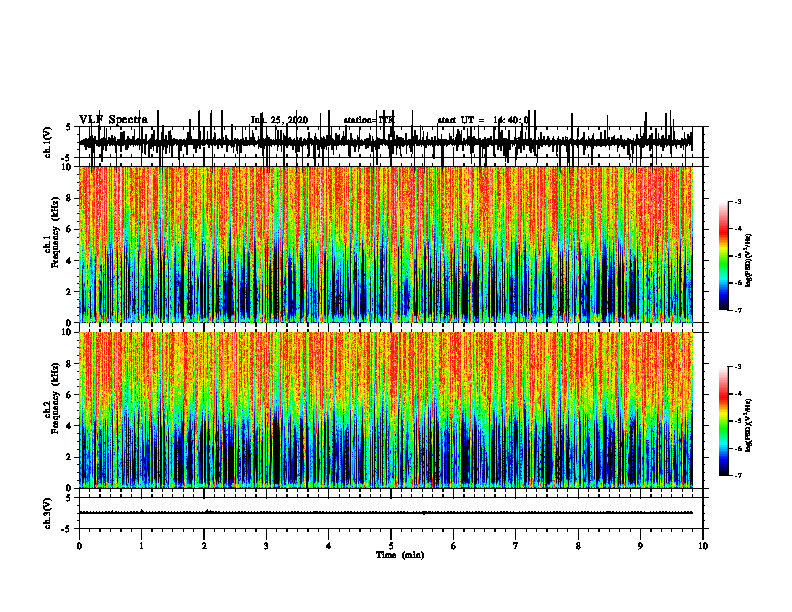Click the 'start UT = 14:40:0' label

tap(483, 120)
